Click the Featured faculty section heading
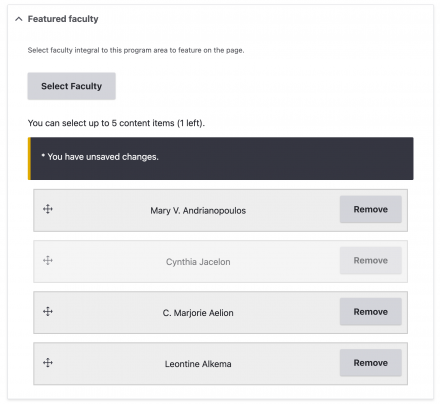This screenshot has height=404, width=440. click(x=63, y=19)
